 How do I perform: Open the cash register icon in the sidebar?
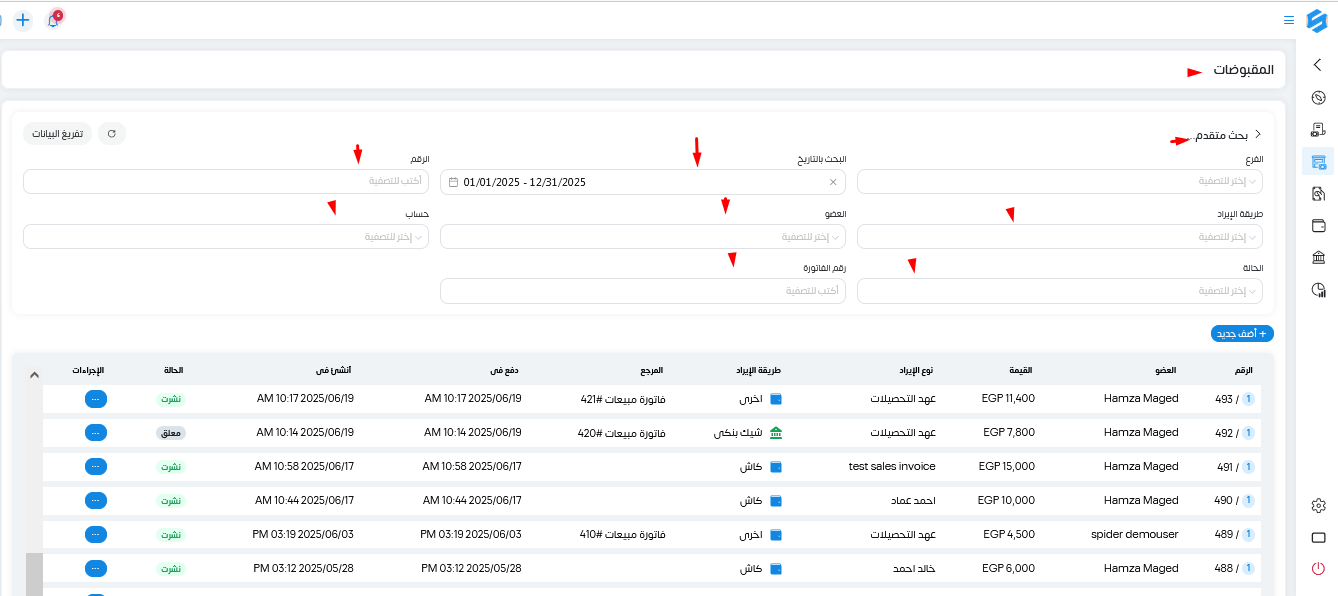(1318, 130)
